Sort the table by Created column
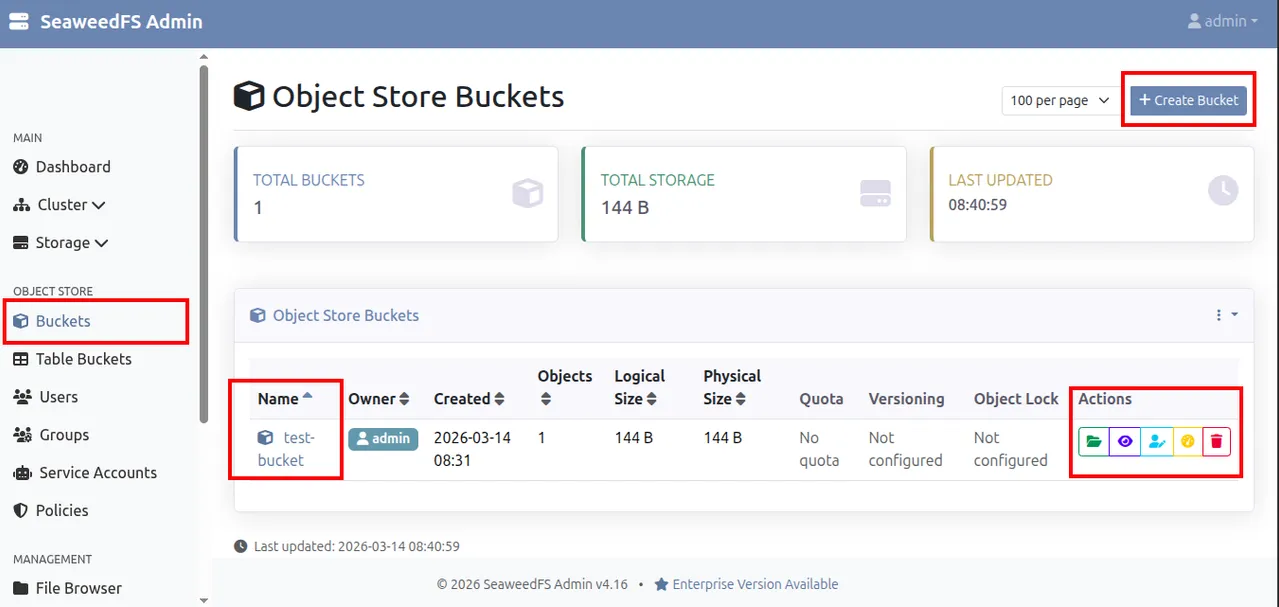 pos(469,399)
